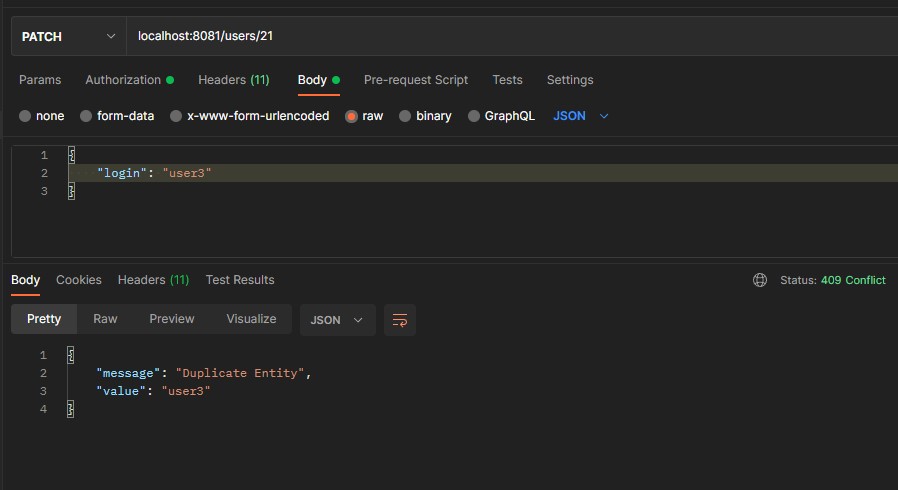Toggle the response word wrap icon
Viewport: 898px width, 490px height.
[400, 320]
